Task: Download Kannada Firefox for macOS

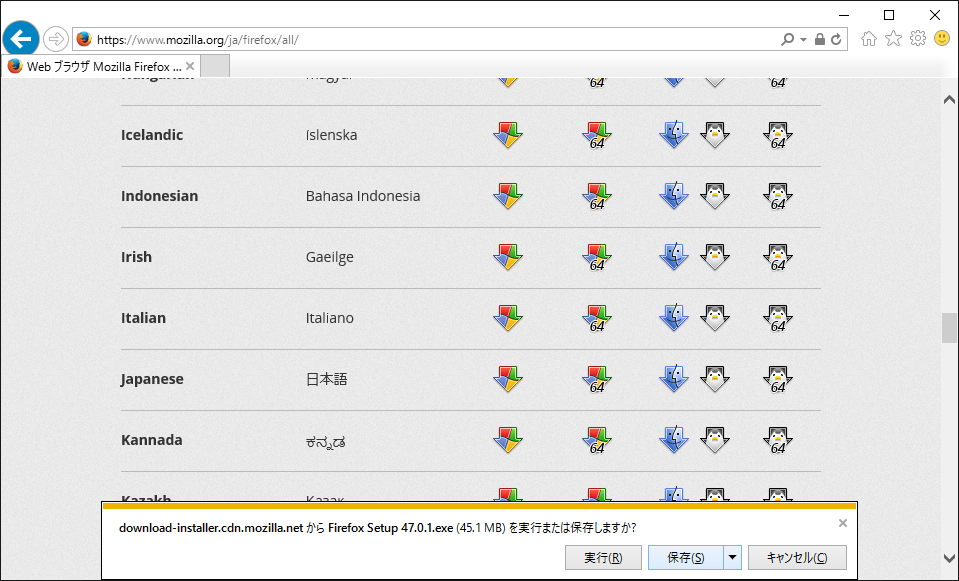Action: click(x=673, y=441)
